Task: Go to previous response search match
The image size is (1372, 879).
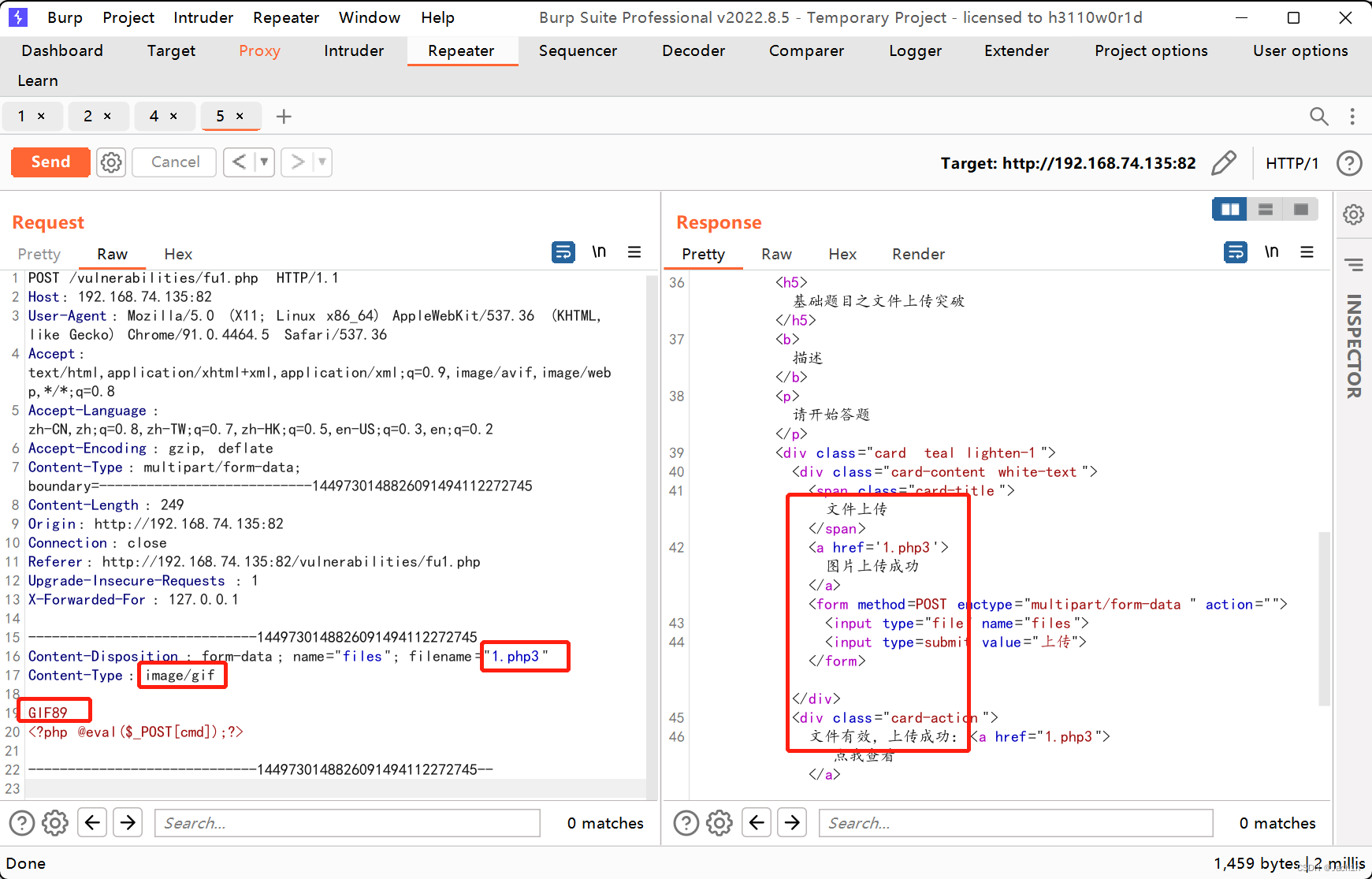Action: [757, 823]
